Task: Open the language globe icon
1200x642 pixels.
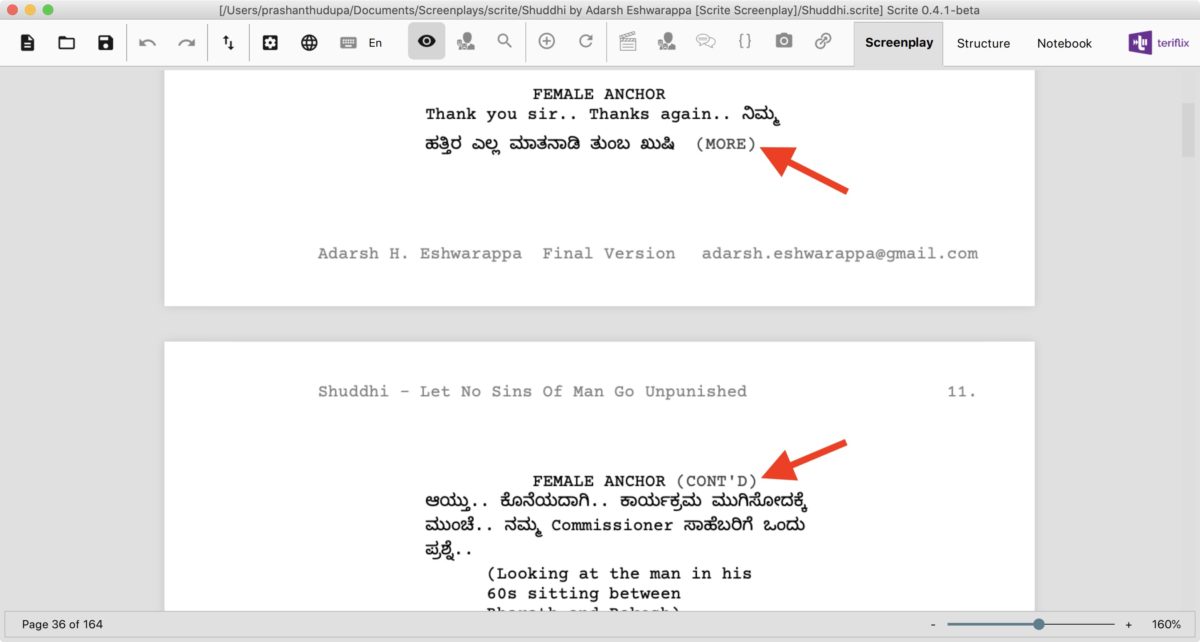Action: pos(310,43)
